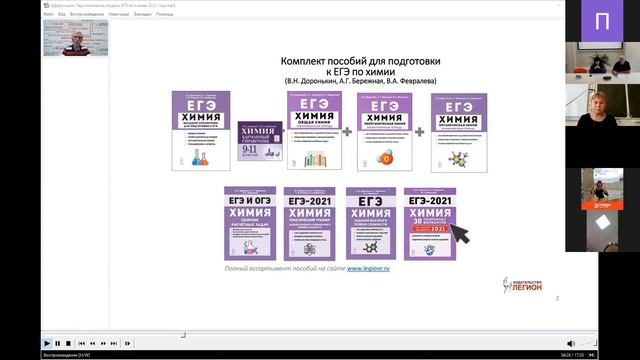Click the participant photo with orange banner
Screen dimensions: 640x360
click(x=602, y=189)
